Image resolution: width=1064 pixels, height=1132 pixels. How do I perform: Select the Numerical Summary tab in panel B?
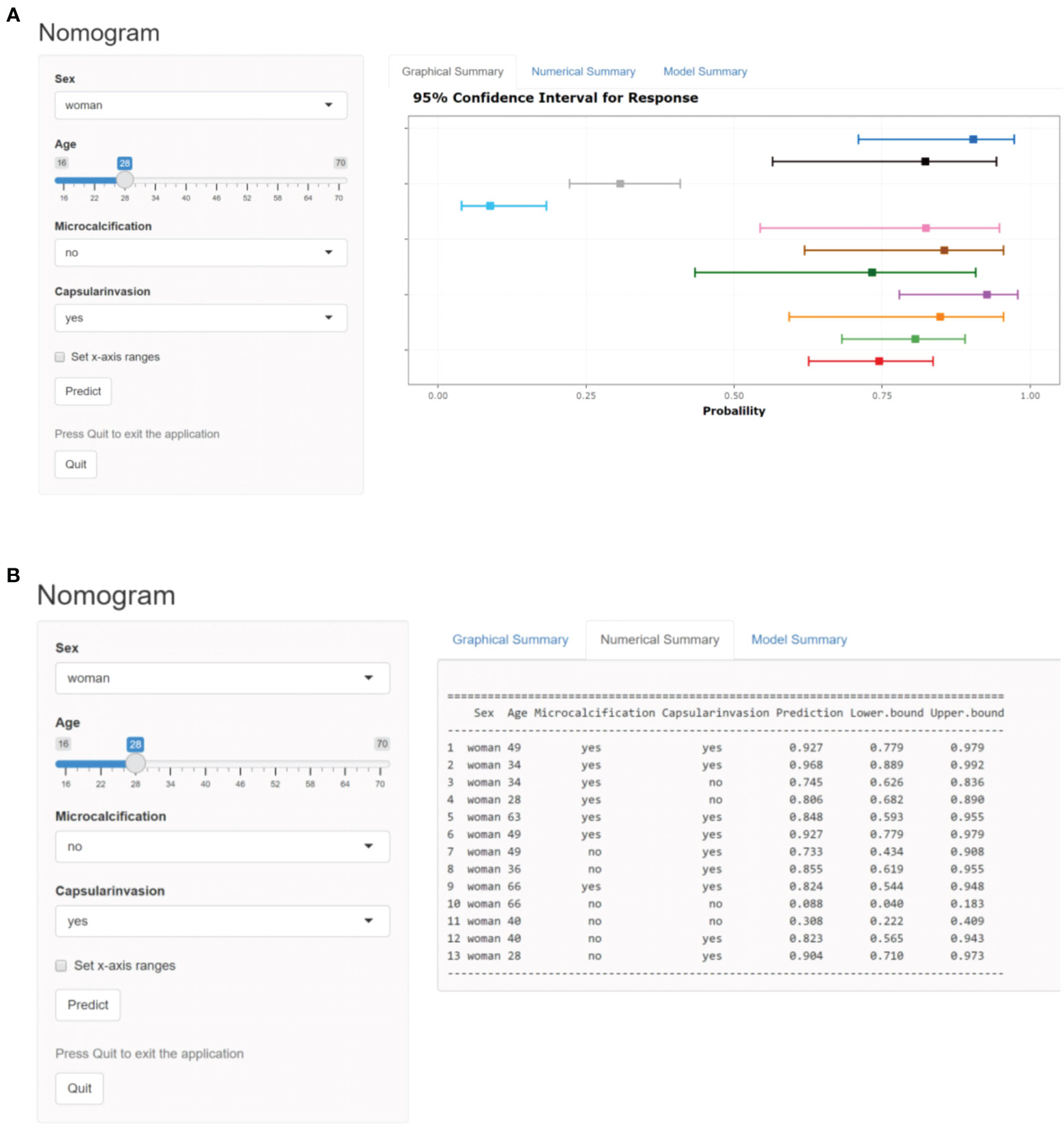(660, 640)
